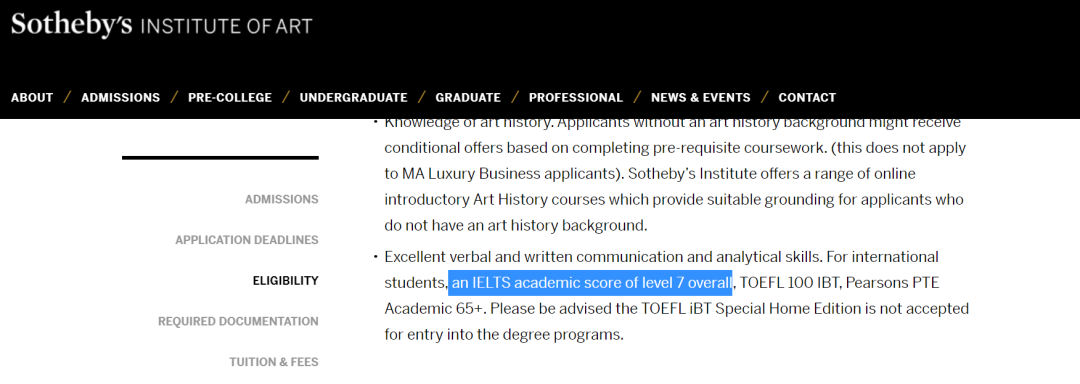Open the NEWS & EVENTS page
1080x384 pixels.
(700, 98)
